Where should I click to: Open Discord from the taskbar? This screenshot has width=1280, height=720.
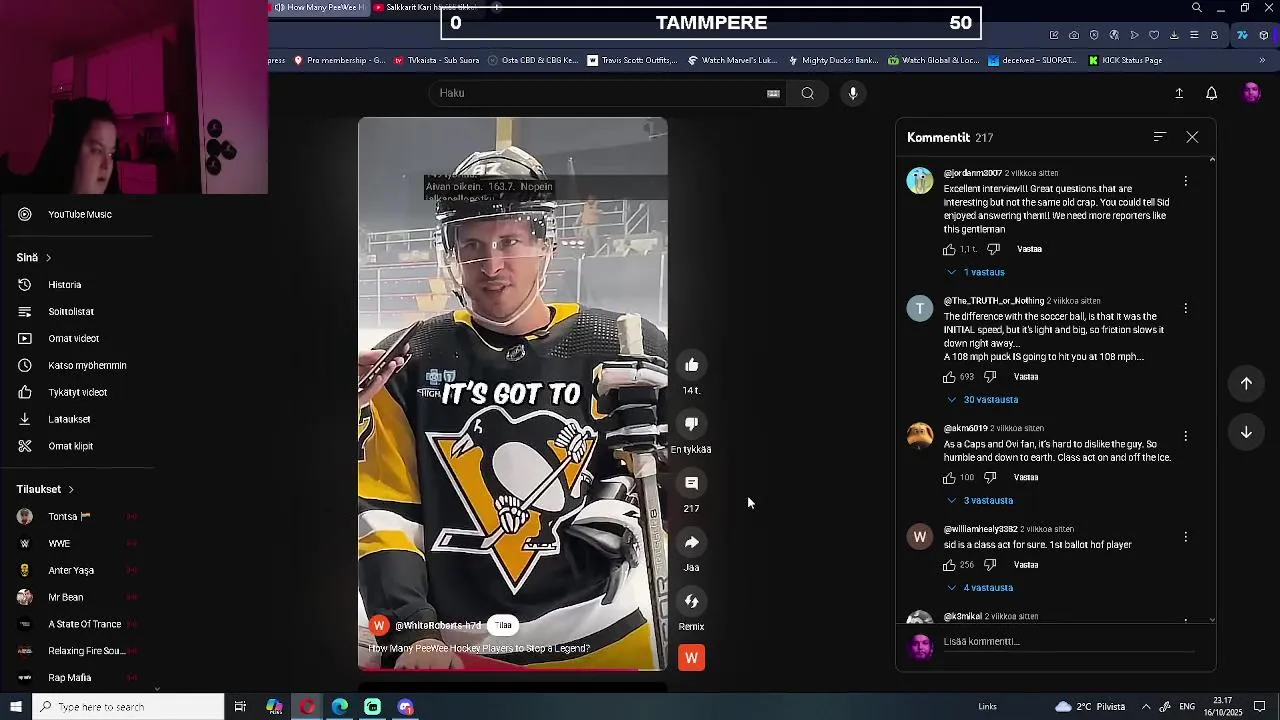(406, 707)
